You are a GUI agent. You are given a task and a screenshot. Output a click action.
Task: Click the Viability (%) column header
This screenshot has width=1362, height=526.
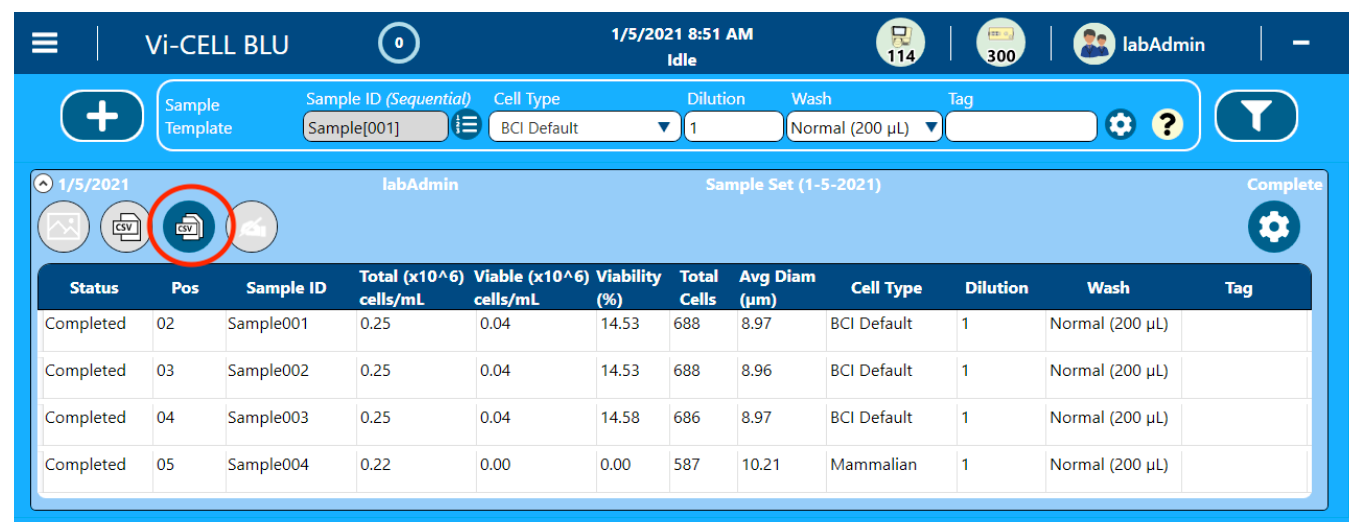click(x=629, y=287)
